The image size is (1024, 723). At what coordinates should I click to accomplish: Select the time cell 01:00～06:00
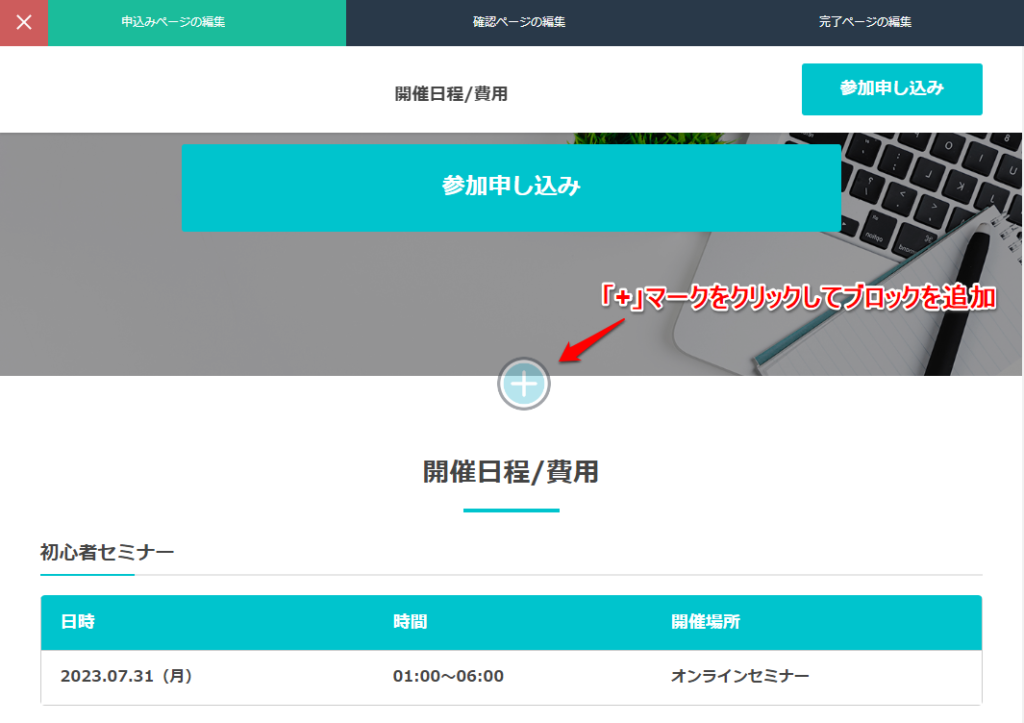point(448,676)
